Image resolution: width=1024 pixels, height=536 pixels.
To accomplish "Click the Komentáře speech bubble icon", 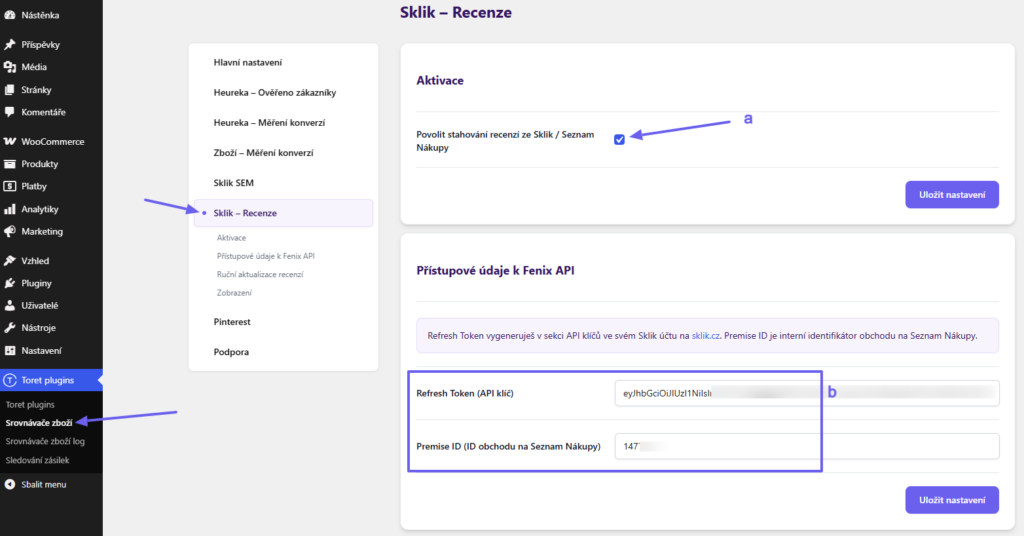I will click(x=10, y=112).
